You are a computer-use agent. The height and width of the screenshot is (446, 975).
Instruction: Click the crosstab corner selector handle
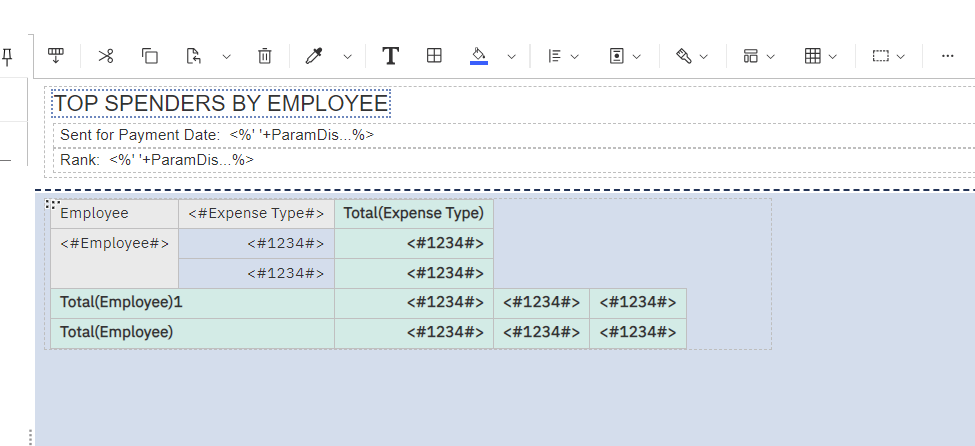[x=53, y=204]
